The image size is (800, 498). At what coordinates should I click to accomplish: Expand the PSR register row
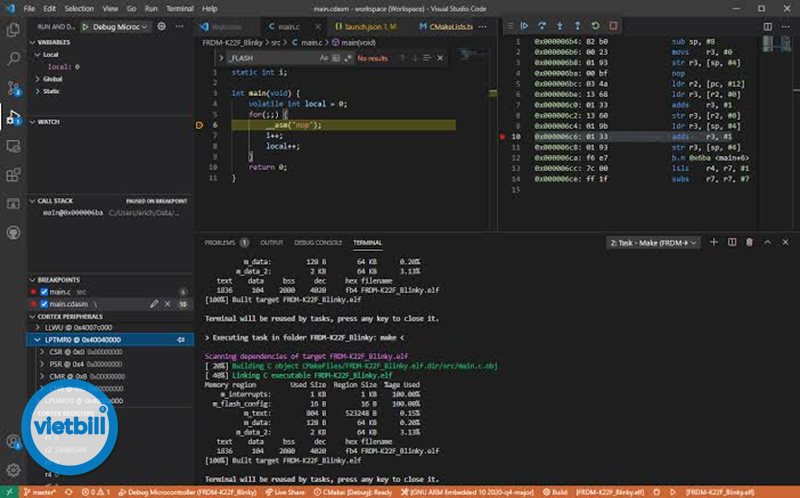click(x=42, y=364)
